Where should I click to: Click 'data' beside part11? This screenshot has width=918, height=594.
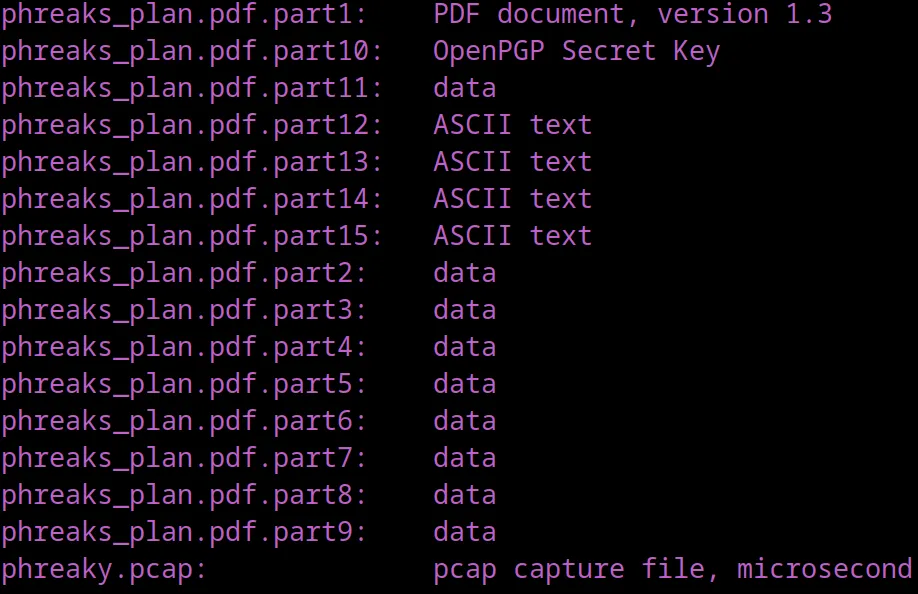pos(465,88)
